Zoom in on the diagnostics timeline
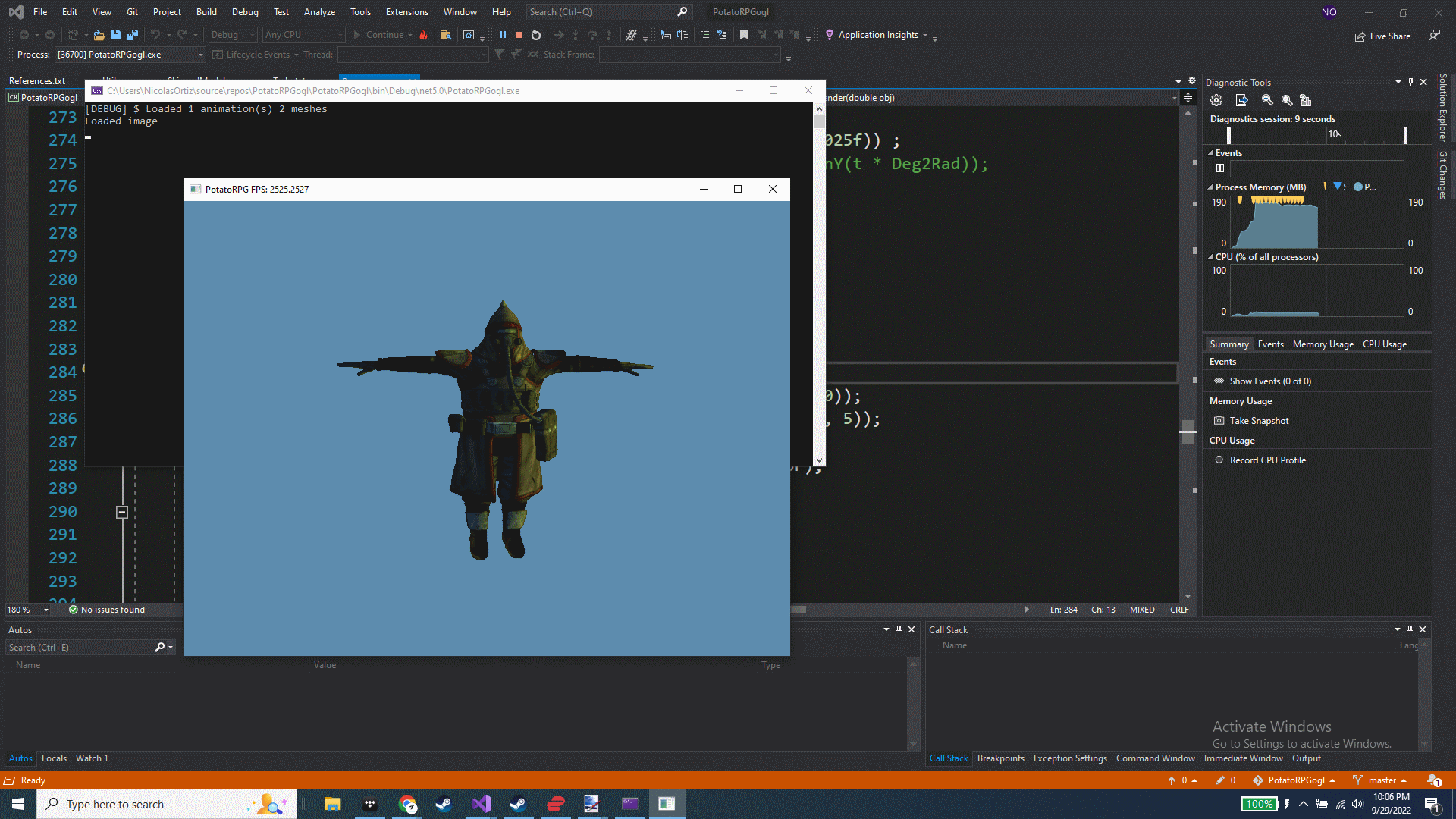1456x819 pixels. click(1266, 100)
